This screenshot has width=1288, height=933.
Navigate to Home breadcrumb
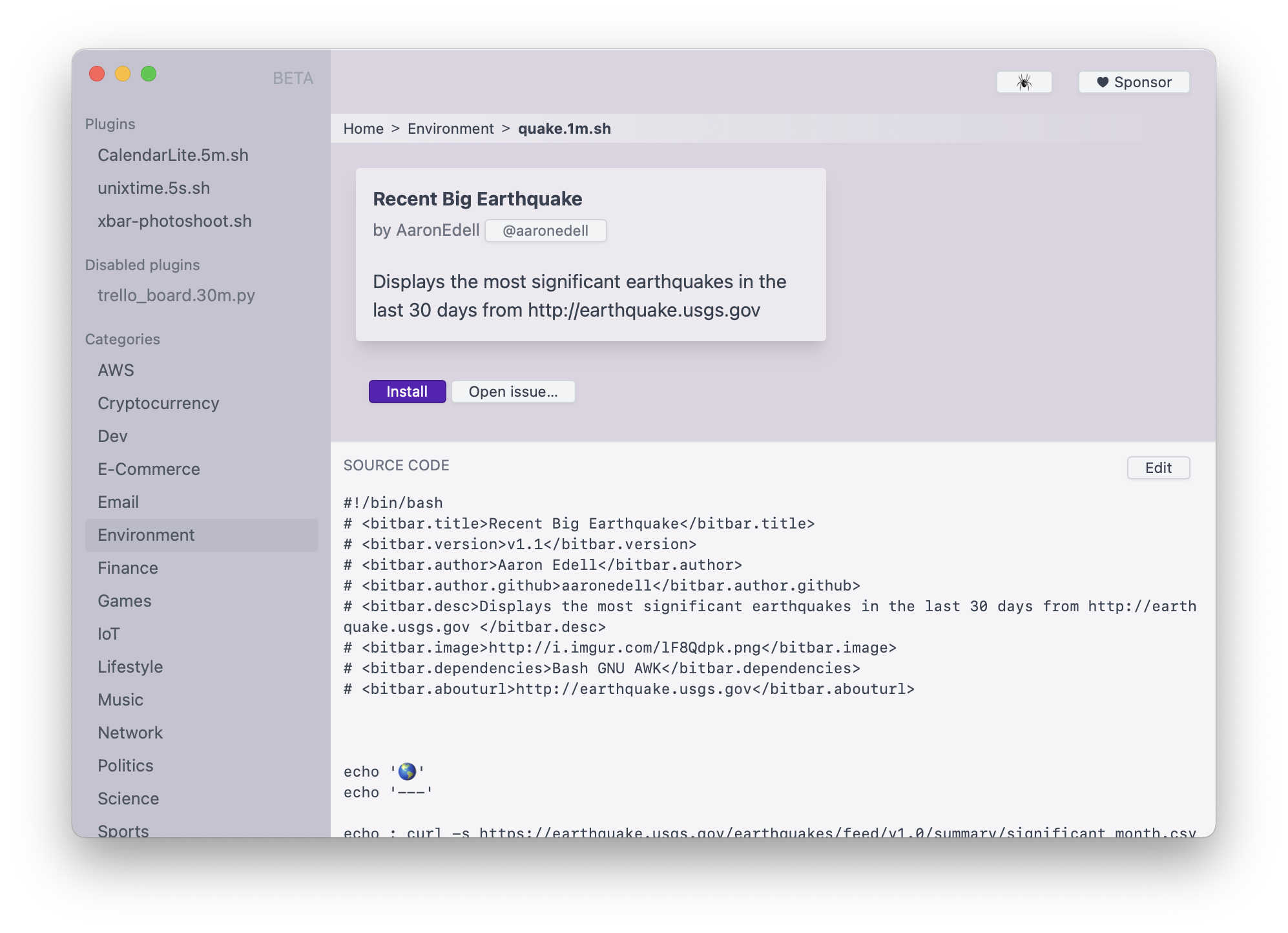[x=363, y=128]
